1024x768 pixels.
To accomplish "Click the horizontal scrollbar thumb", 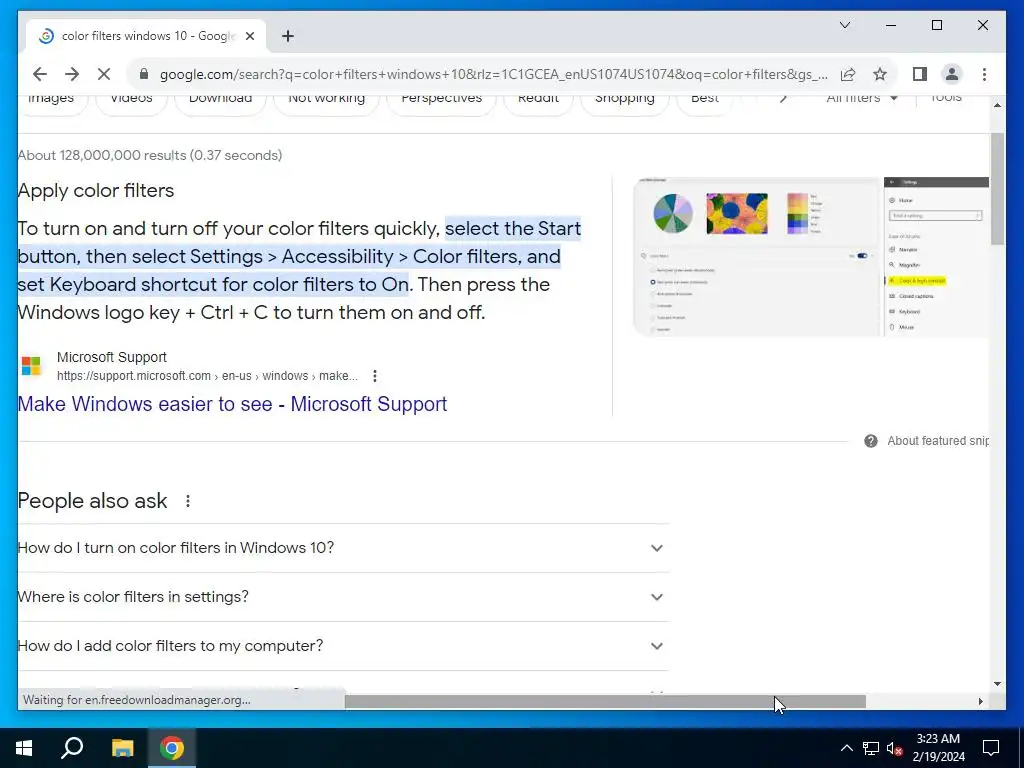I will point(605,701).
